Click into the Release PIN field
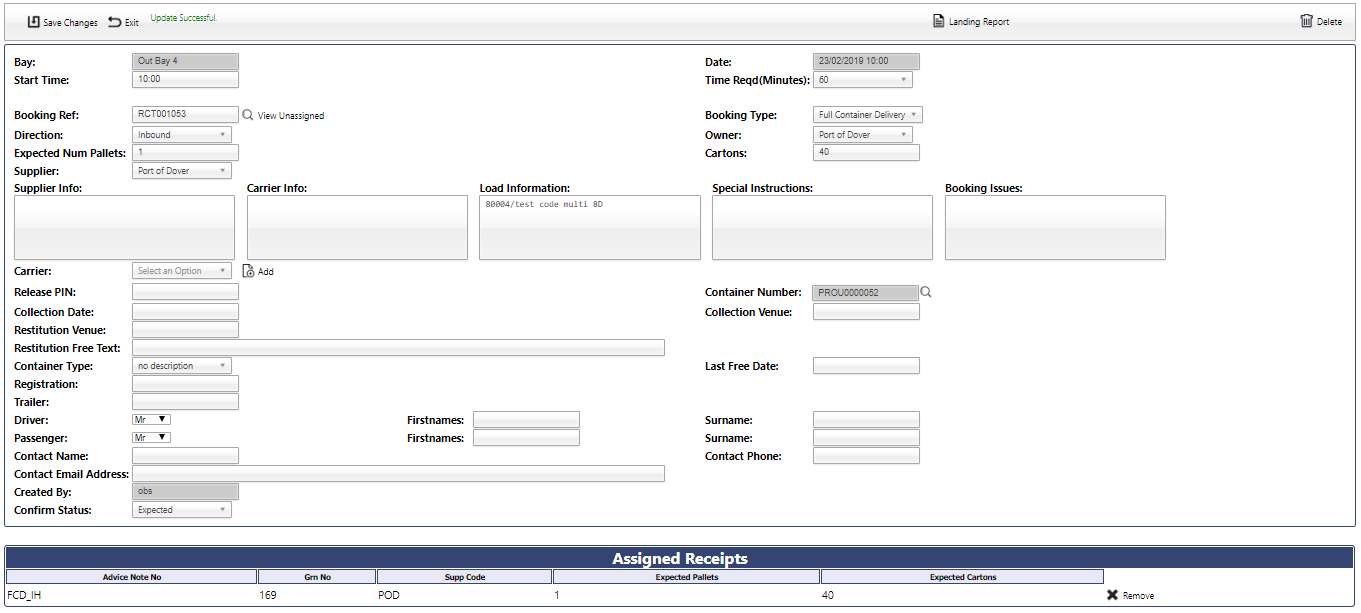 (185, 292)
